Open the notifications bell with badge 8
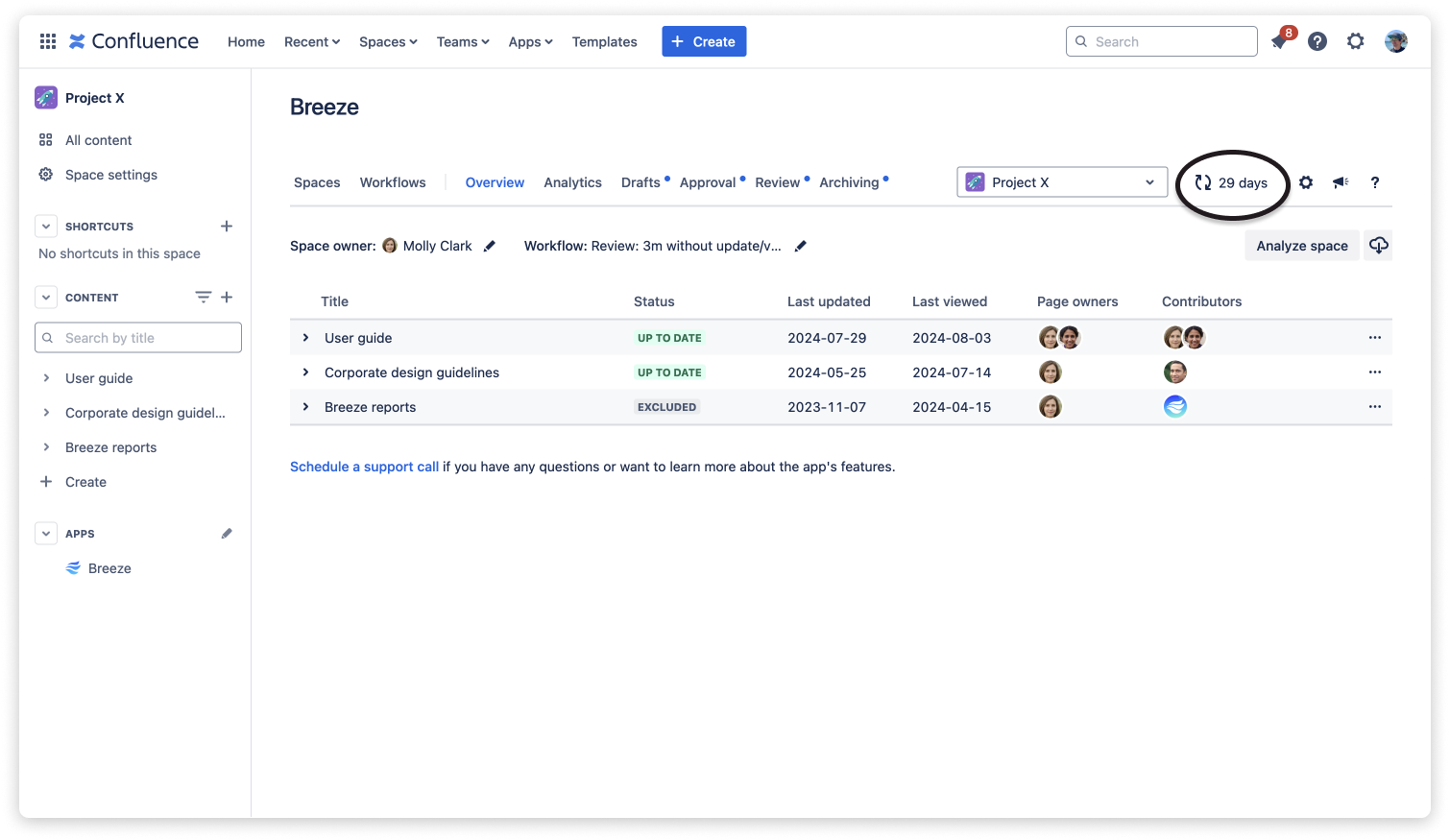The image size is (1450, 840). click(1280, 41)
